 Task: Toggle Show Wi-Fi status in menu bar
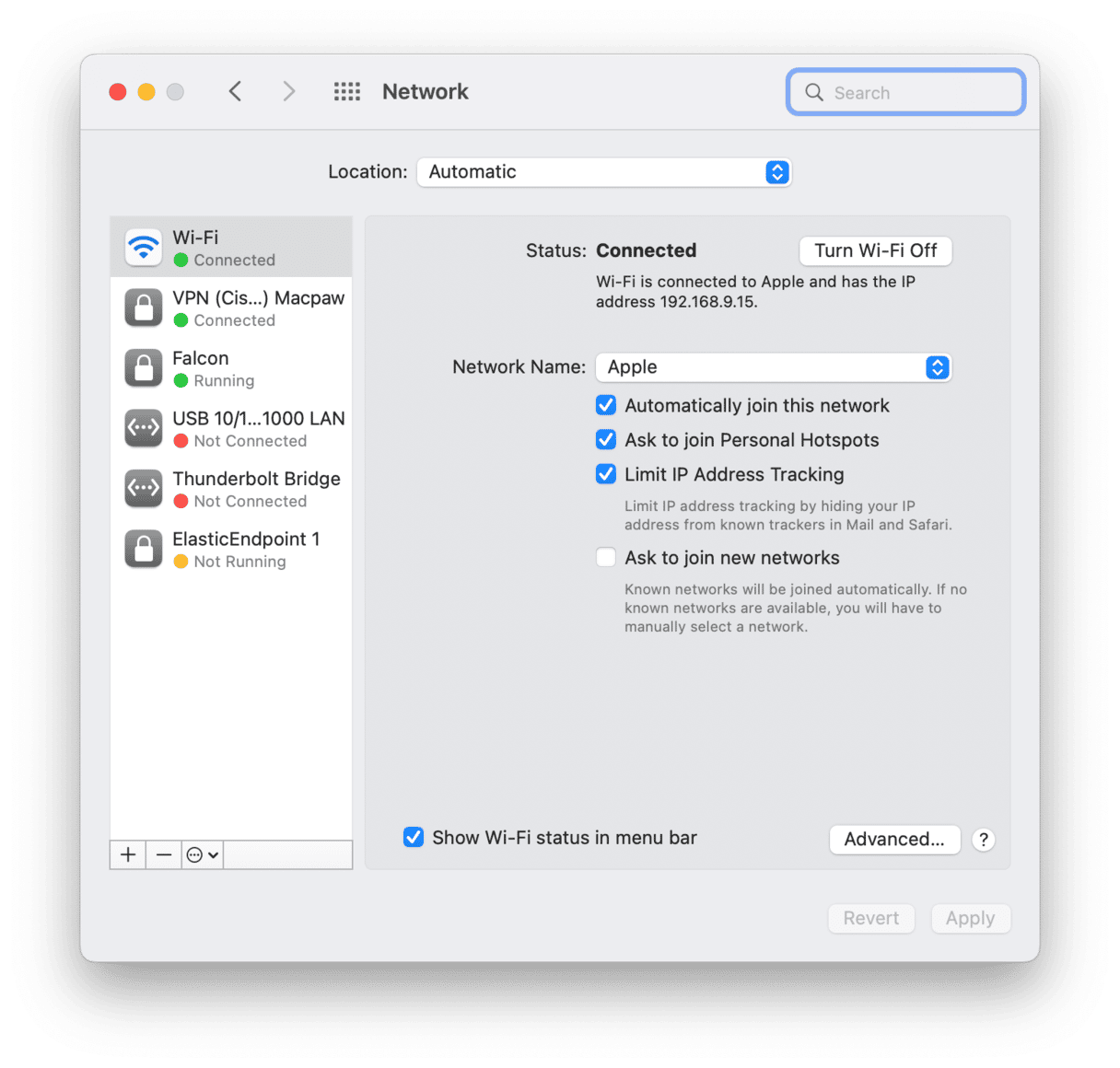(x=414, y=837)
